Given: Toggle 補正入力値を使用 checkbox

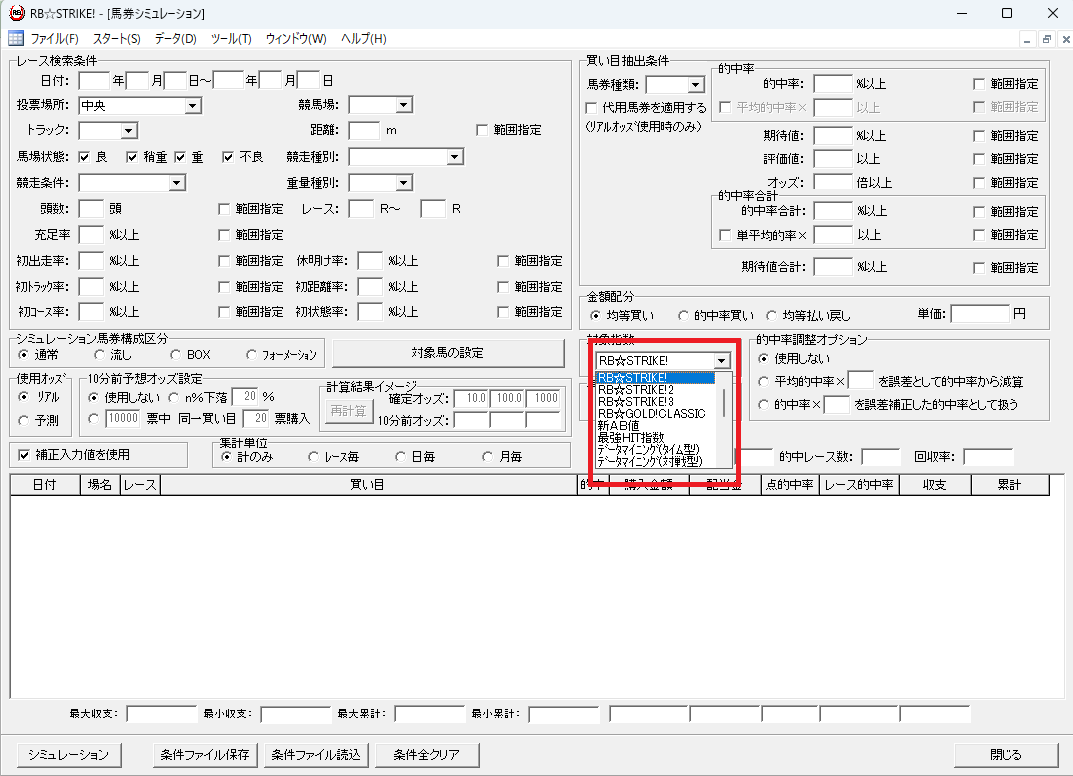Looking at the screenshot, I should pos(24,455).
